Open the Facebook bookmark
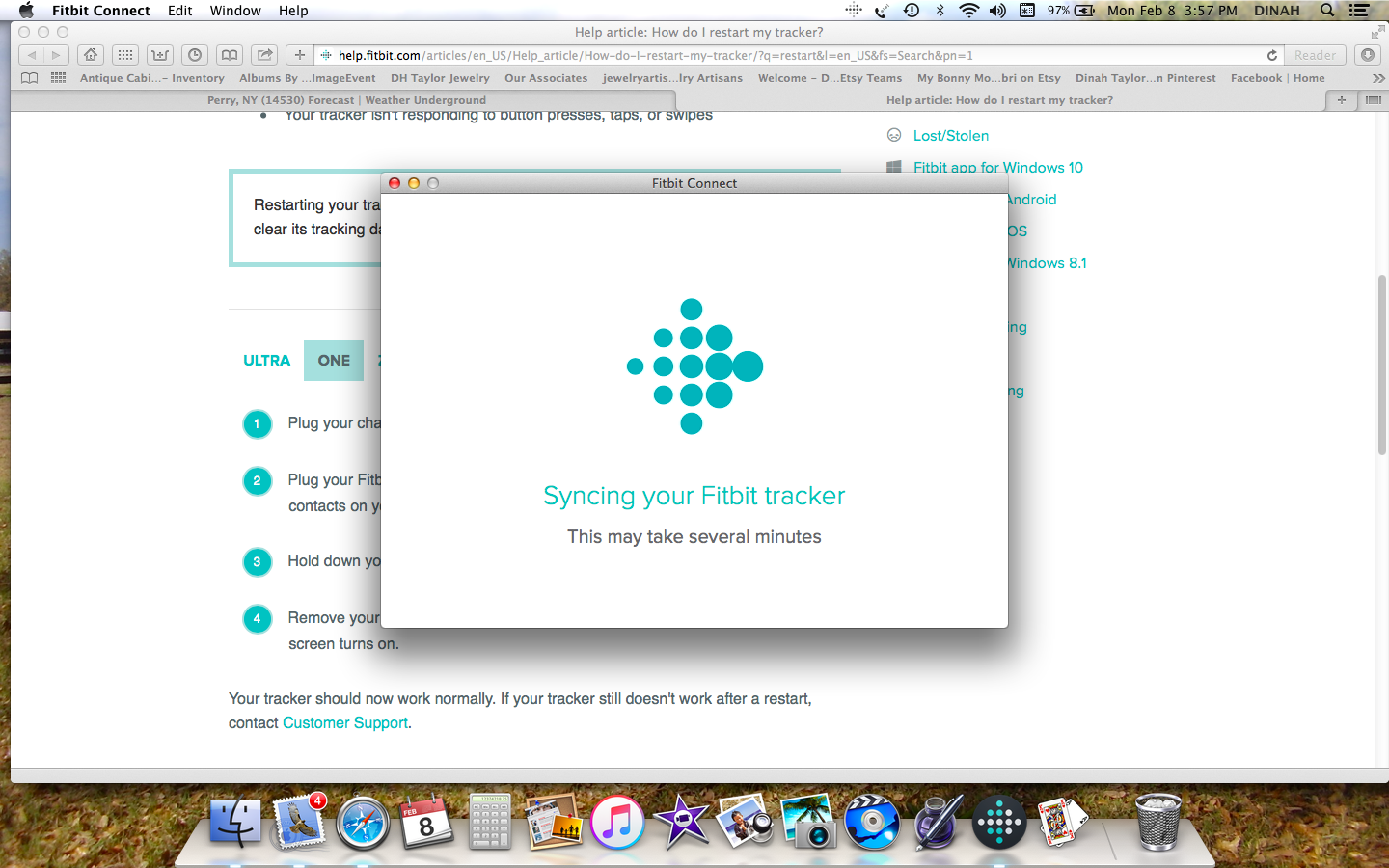The height and width of the screenshot is (868, 1389). [x=1277, y=78]
